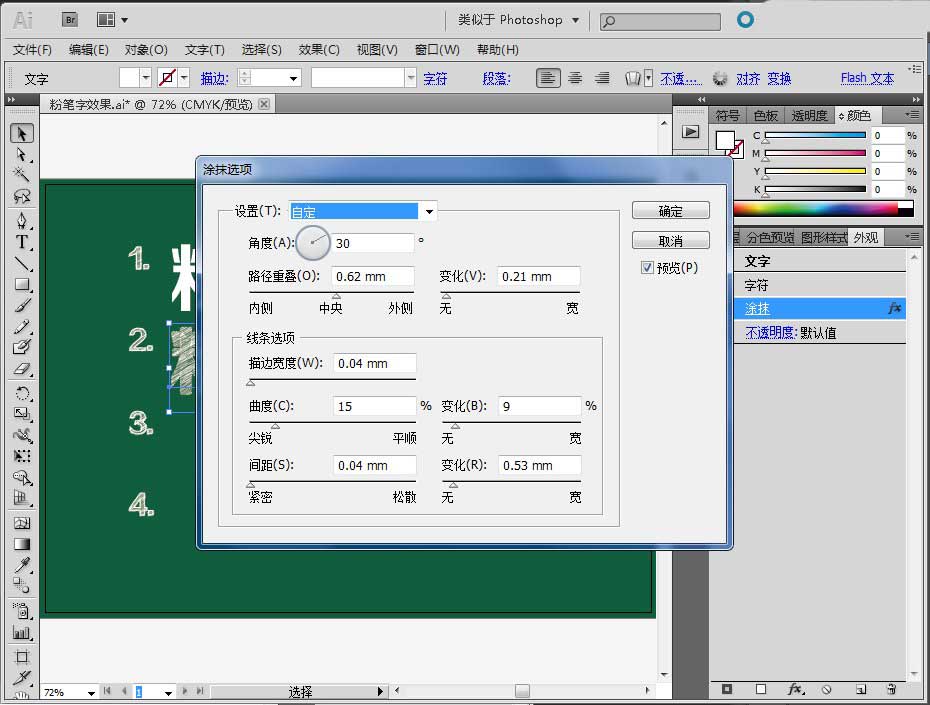This screenshot has width=930, height=705.
Task: Pick a color from the spectrum bar
Action: coord(820,207)
